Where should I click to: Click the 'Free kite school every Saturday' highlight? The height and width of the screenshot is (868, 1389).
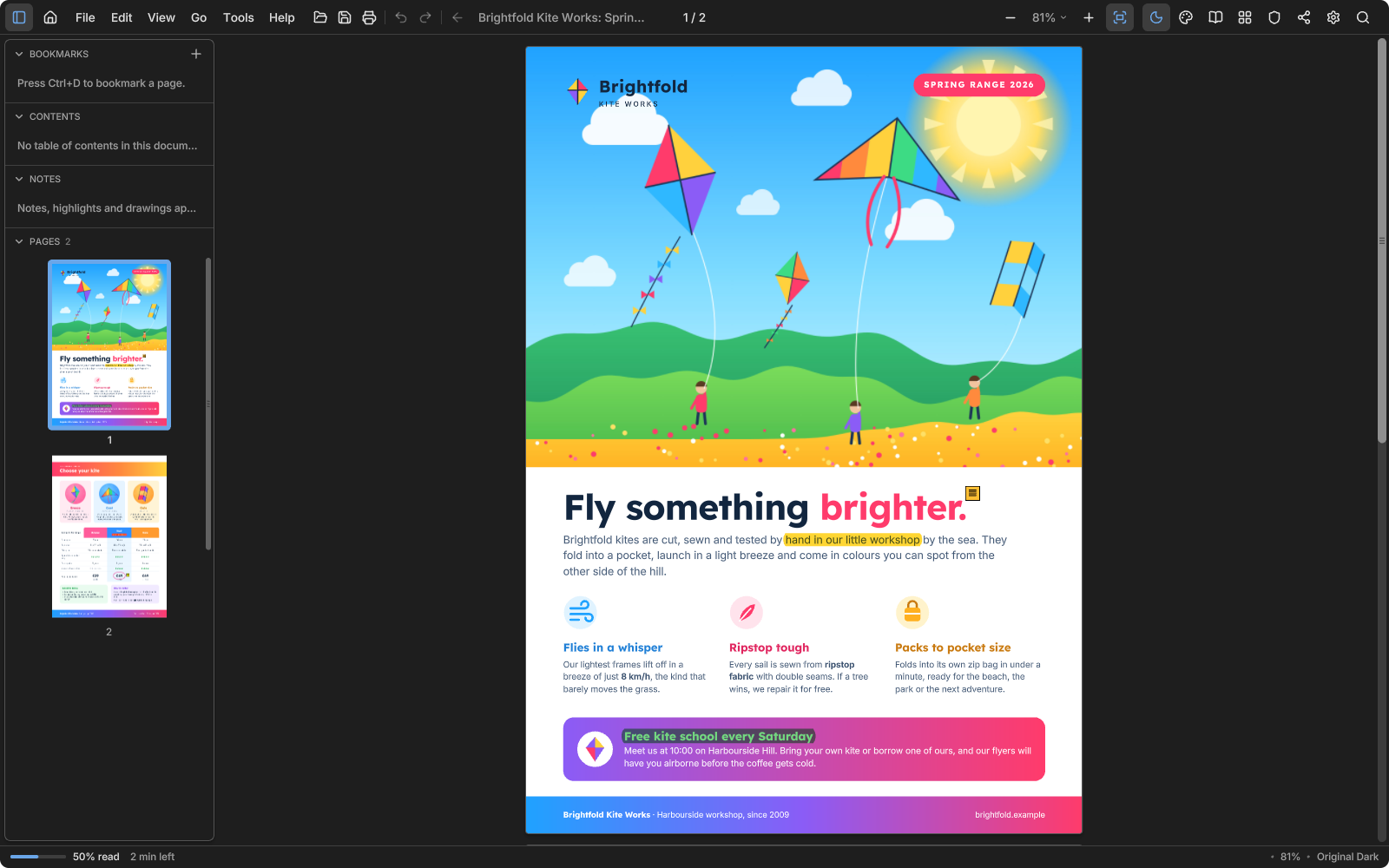tap(718, 736)
